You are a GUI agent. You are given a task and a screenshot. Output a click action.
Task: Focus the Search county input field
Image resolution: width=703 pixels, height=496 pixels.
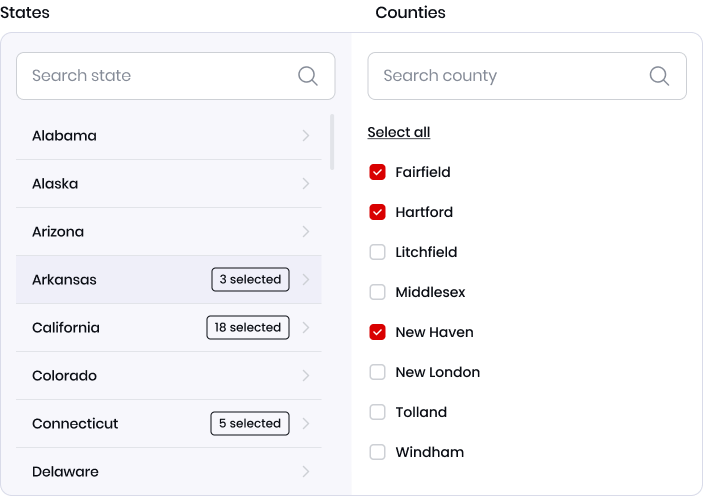pos(527,76)
